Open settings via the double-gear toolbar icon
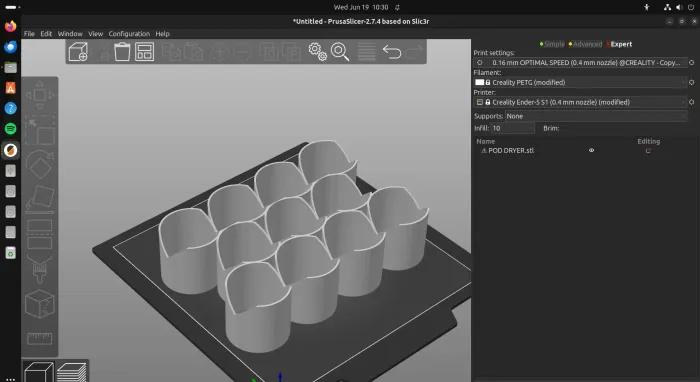 pyautogui.click(x=317, y=52)
